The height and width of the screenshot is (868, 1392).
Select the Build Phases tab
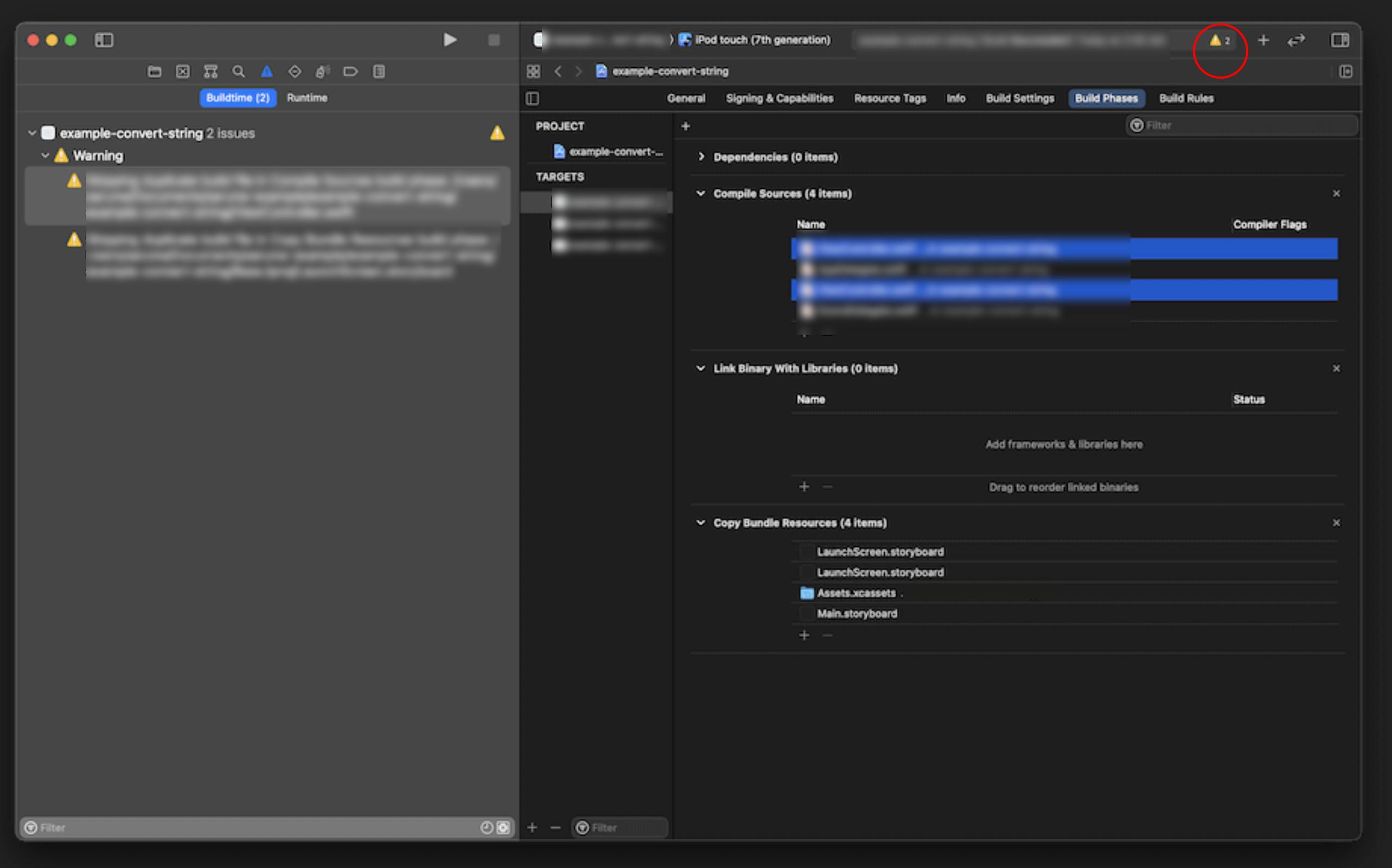tap(1106, 99)
